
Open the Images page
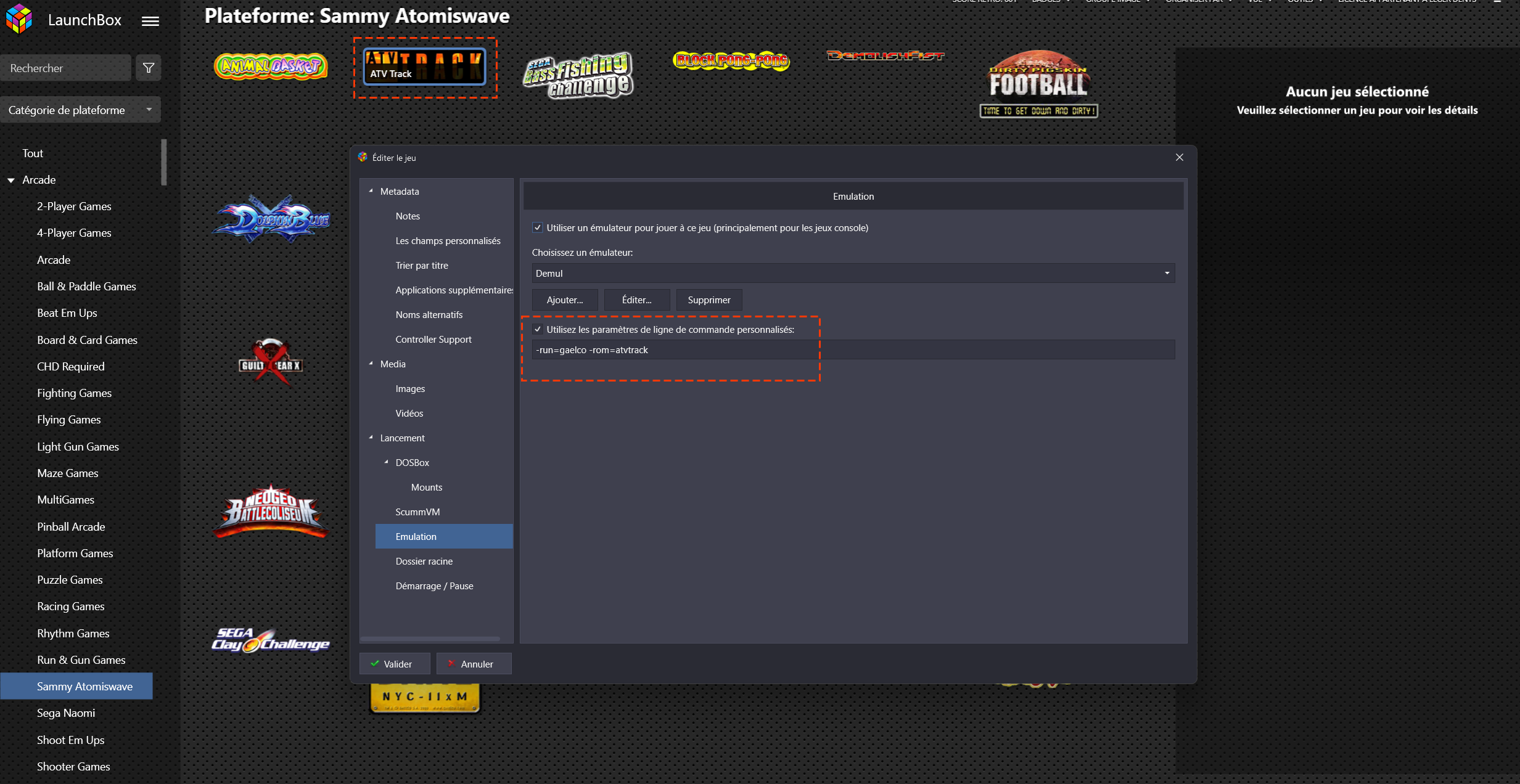[410, 388]
